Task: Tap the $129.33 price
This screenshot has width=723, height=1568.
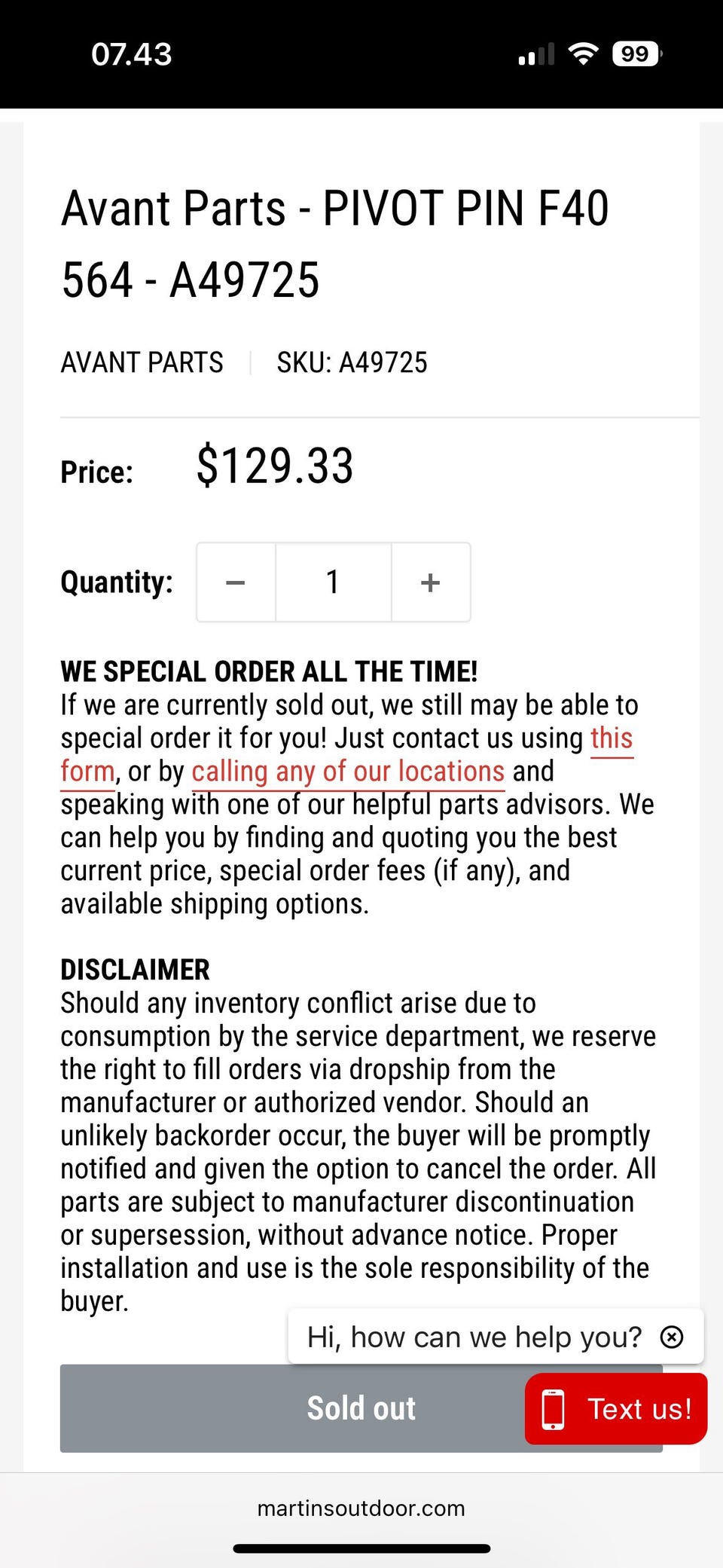Action: coord(275,466)
